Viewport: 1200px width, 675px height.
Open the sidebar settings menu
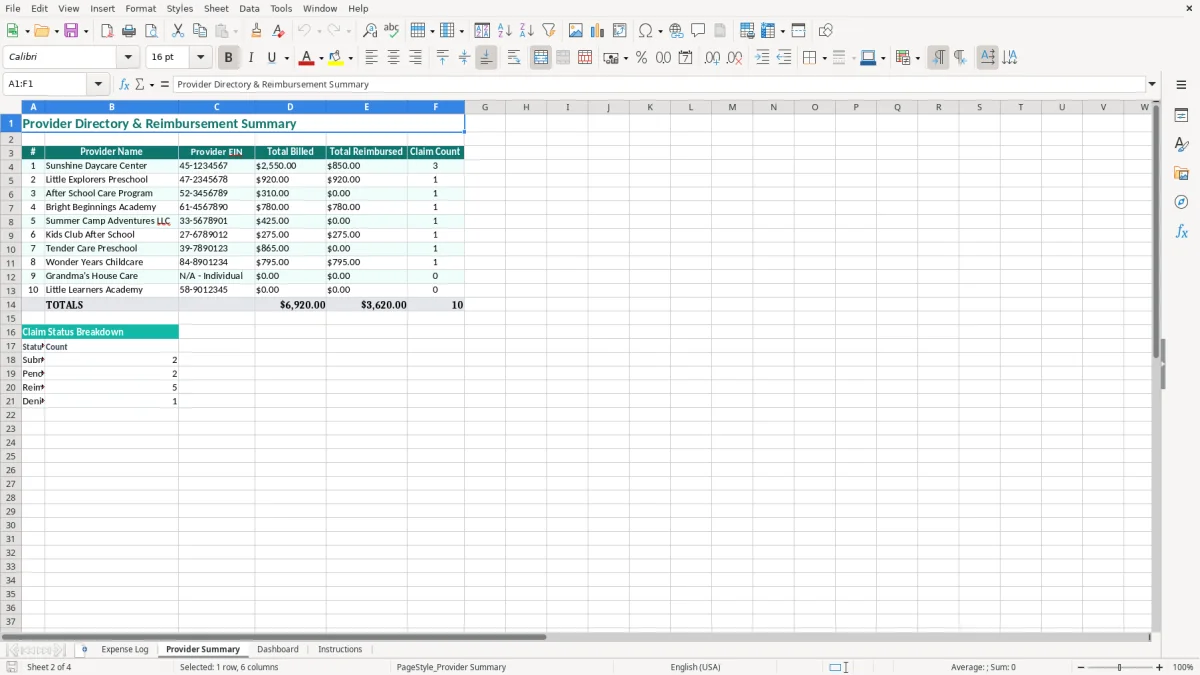pyautogui.click(x=1181, y=86)
